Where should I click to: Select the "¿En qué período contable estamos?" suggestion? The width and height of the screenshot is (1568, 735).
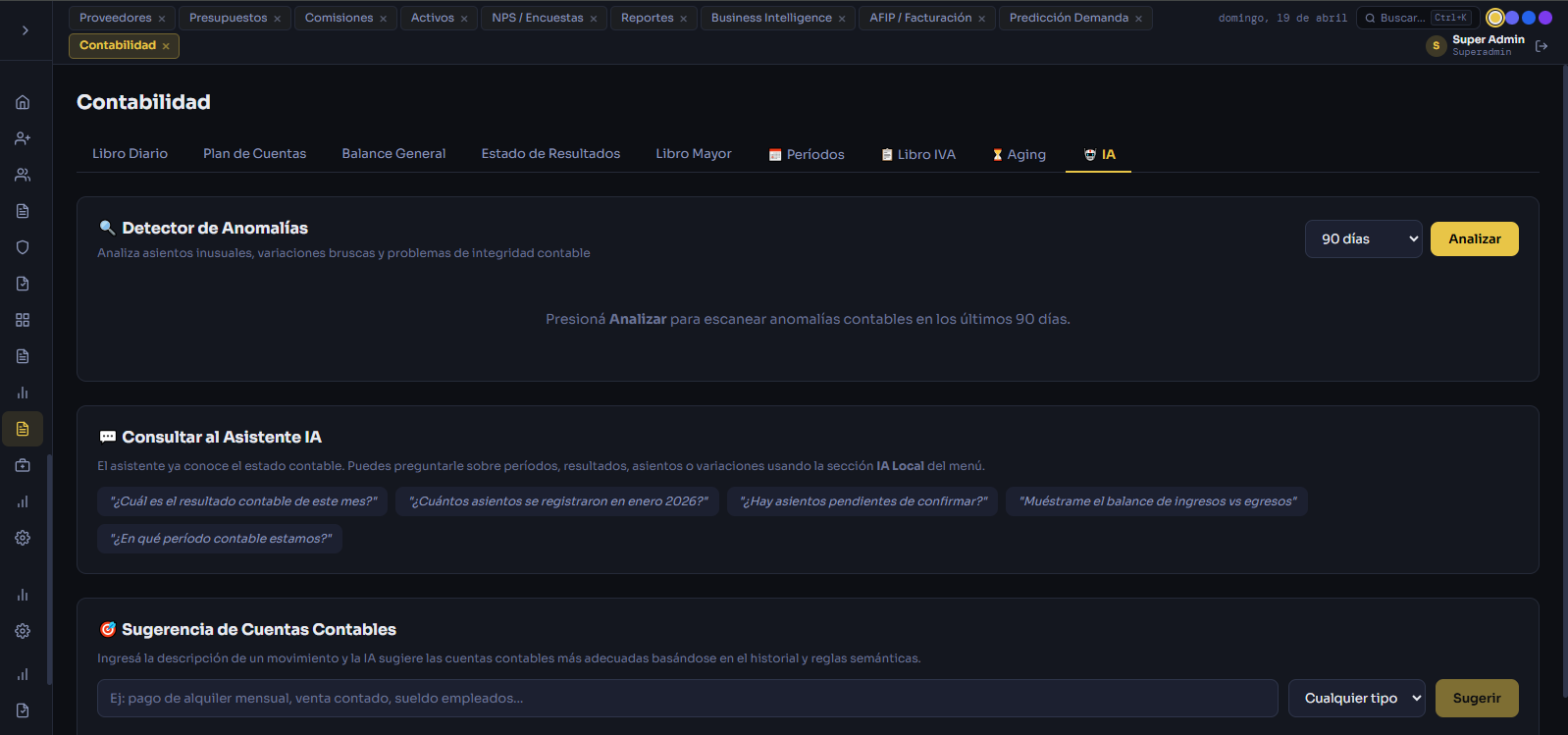pyautogui.click(x=220, y=539)
